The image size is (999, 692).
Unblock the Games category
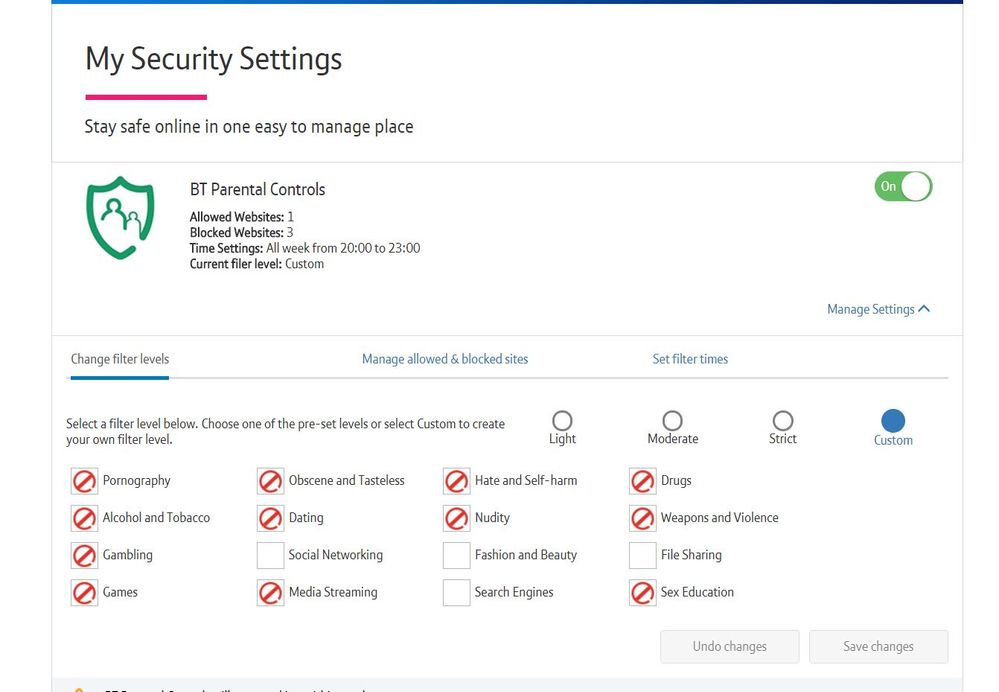pos(84,593)
